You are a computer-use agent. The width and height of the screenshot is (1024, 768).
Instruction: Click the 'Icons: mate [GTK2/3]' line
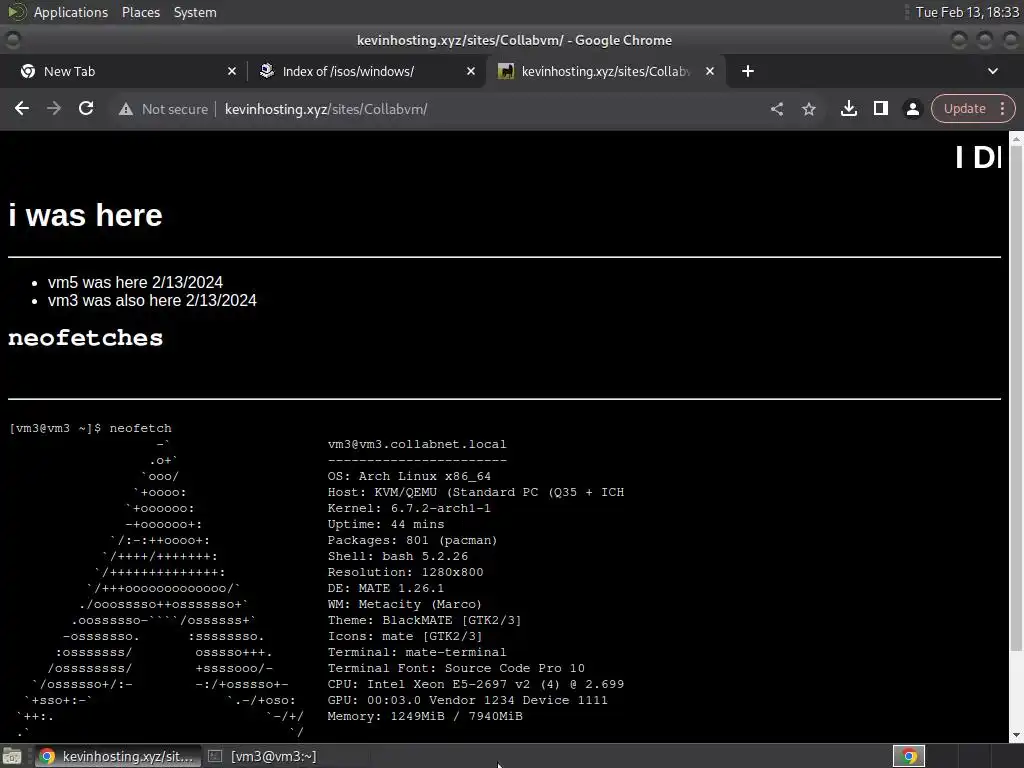point(404,636)
